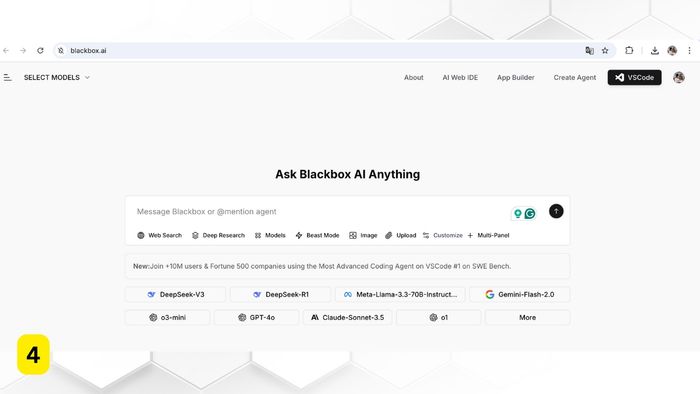This screenshot has height=394, width=700.
Task: Toggle Beast Mode
Action: click(317, 235)
